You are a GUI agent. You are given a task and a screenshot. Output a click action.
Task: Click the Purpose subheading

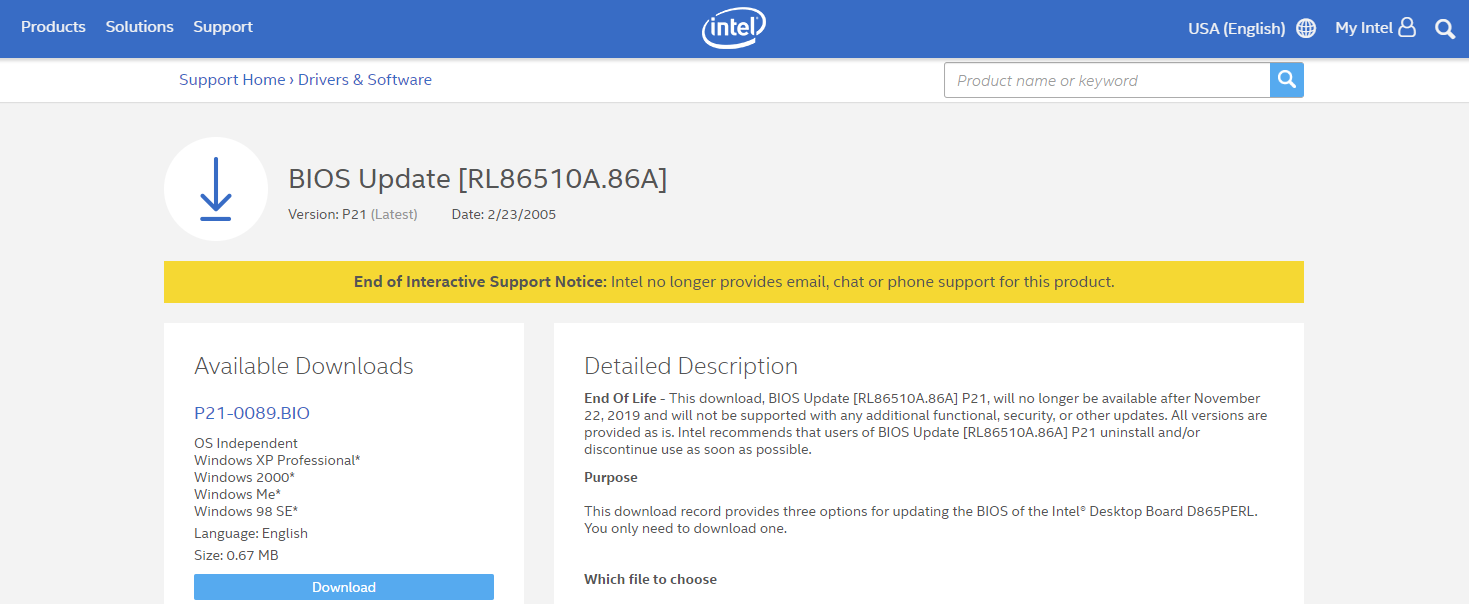pos(611,477)
